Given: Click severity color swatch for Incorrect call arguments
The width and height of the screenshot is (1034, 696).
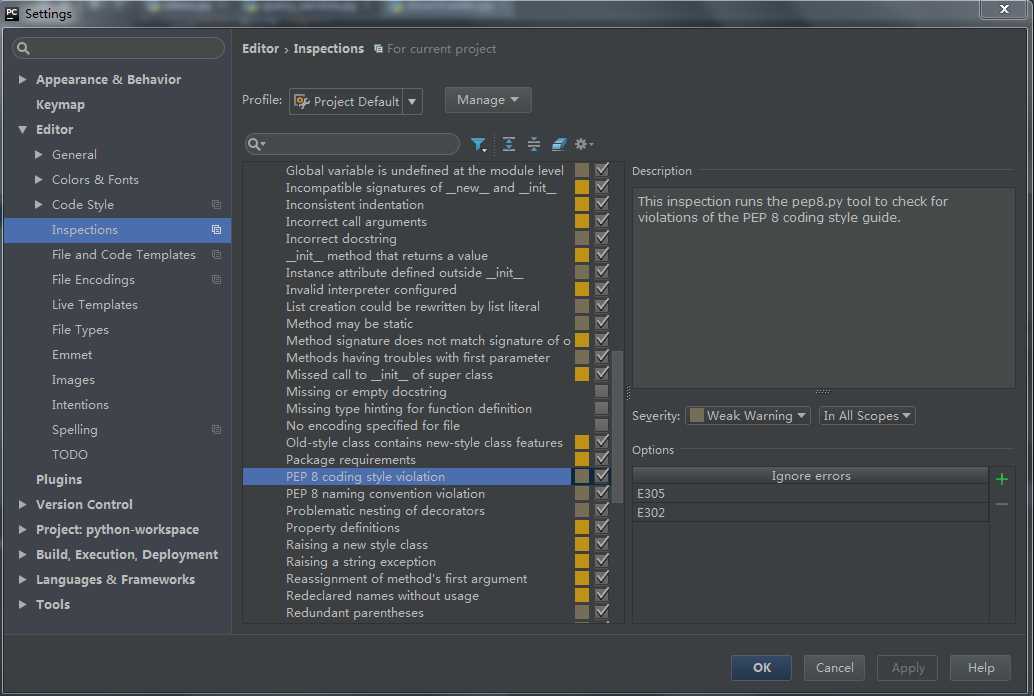Looking at the screenshot, I should [582, 221].
